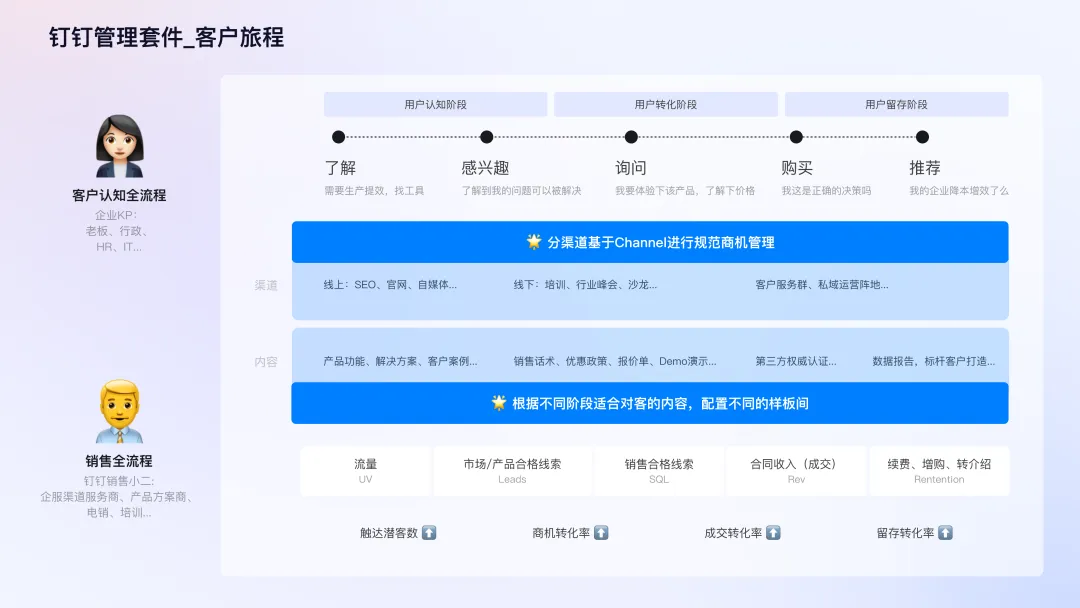Click up arrow next to 成交转化率
Image resolution: width=1080 pixels, height=608 pixels.
click(773, 533)
